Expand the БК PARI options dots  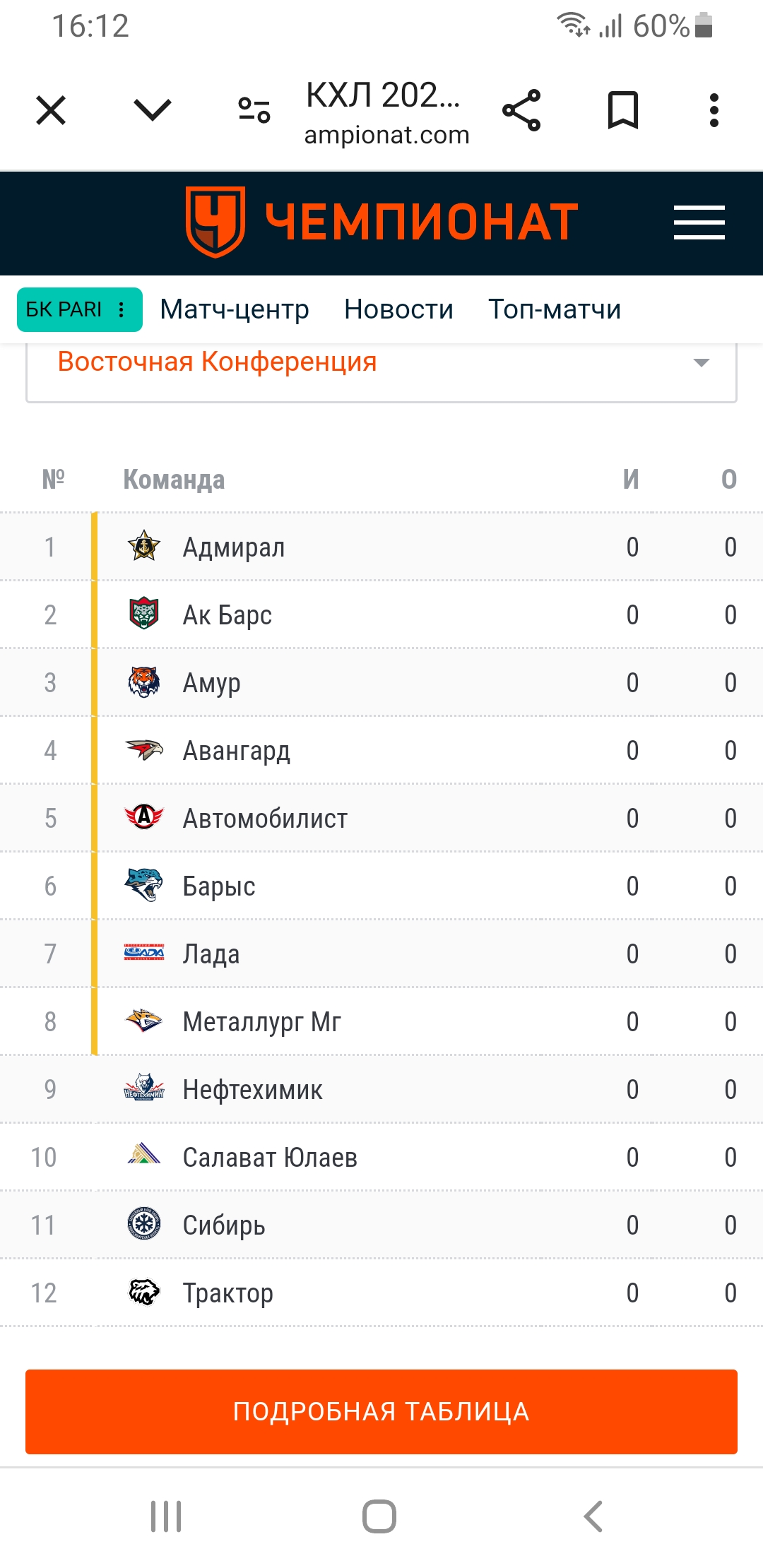(122, 309)
